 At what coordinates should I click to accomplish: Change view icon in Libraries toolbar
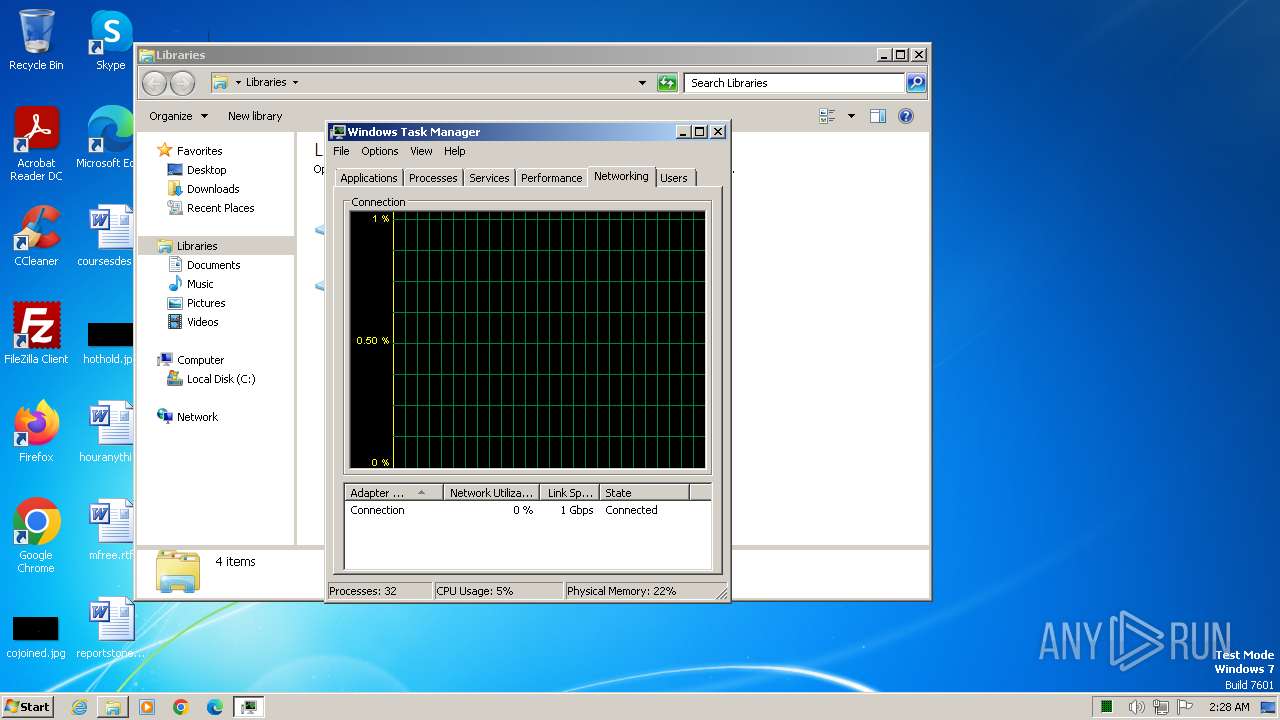[828, 116]
